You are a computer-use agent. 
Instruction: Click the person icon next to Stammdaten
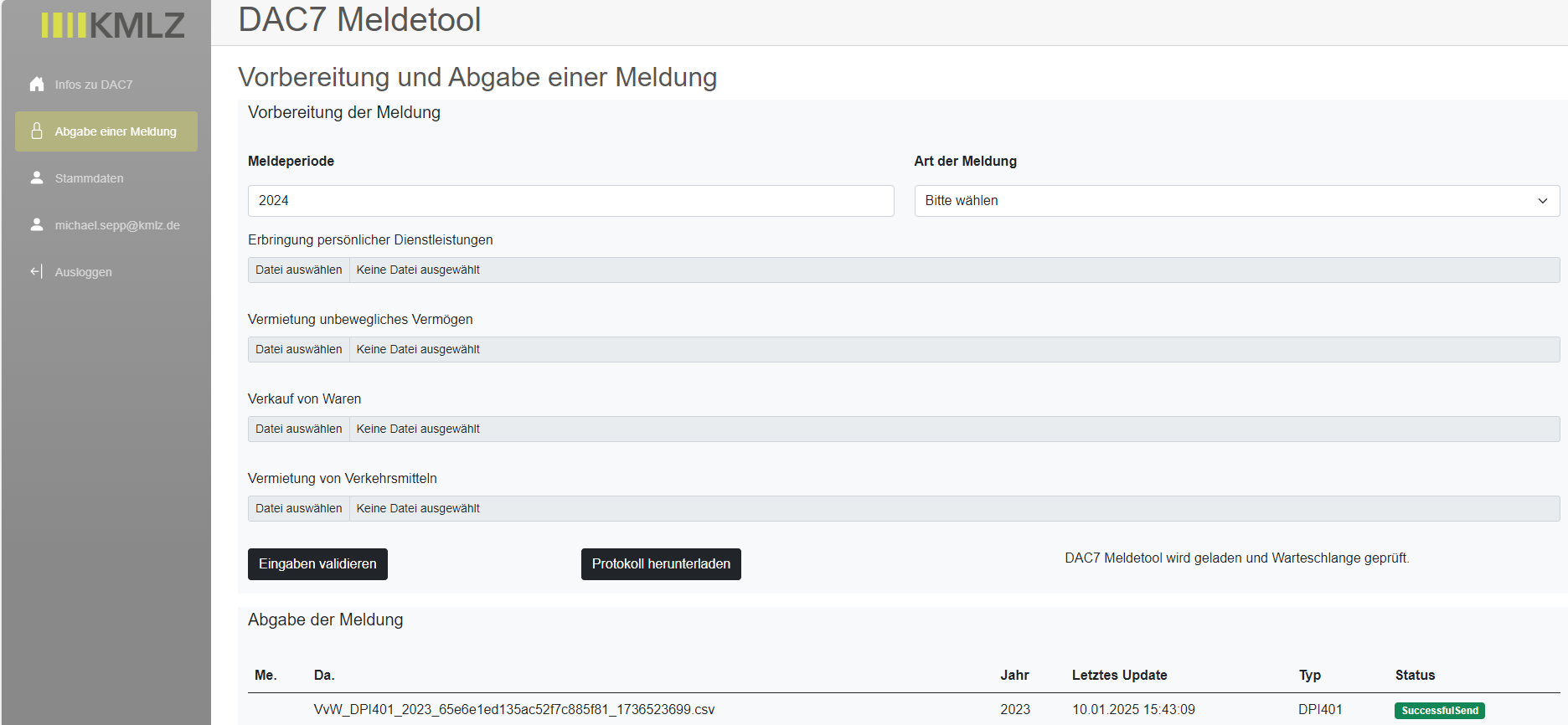point(37,177)
